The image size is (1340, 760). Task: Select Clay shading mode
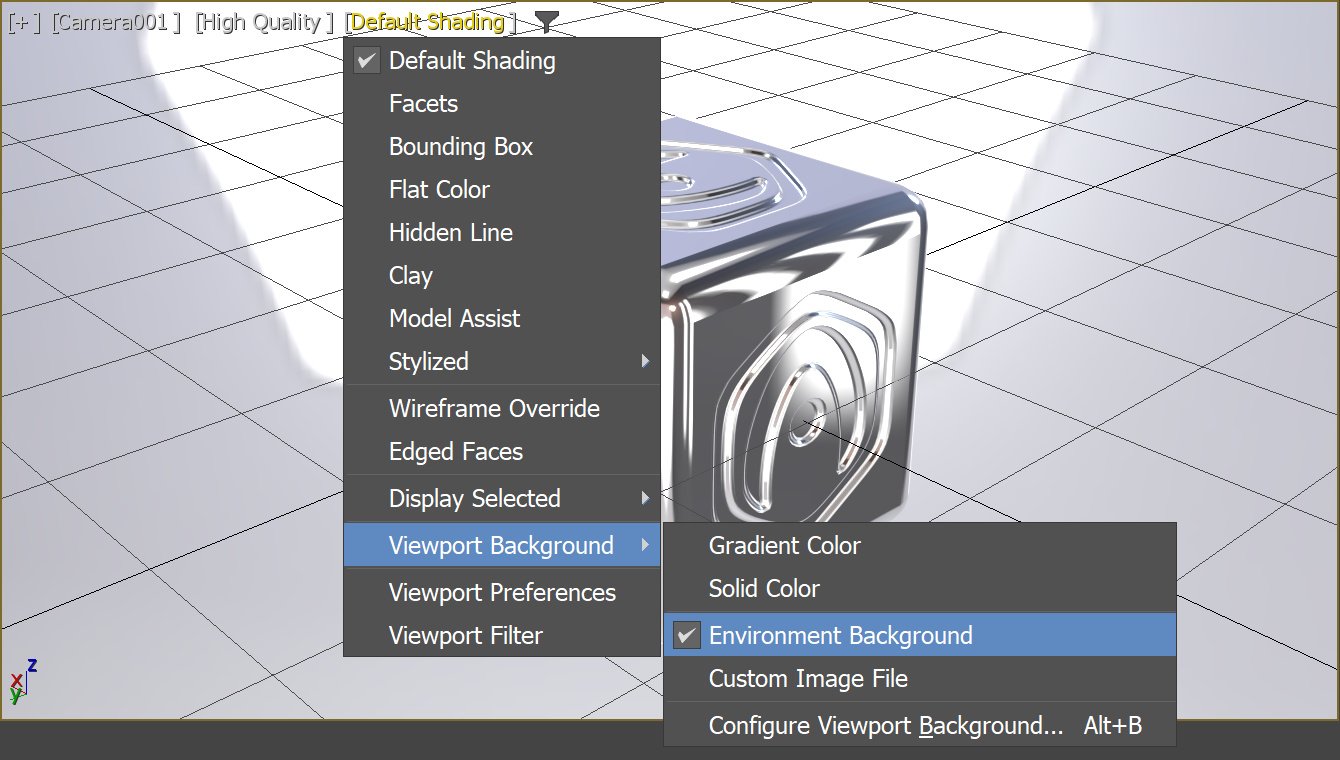click(x=410, y=275)
